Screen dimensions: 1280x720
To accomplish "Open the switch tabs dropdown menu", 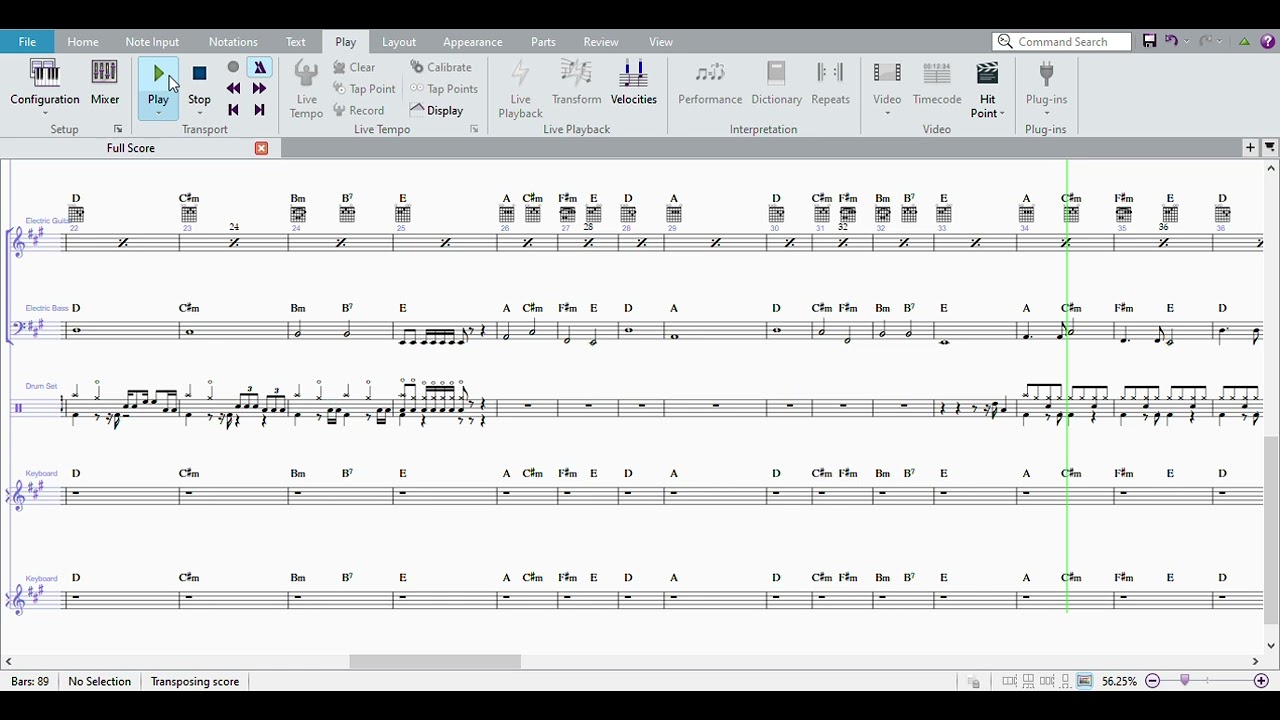I will pos(1270,148).
